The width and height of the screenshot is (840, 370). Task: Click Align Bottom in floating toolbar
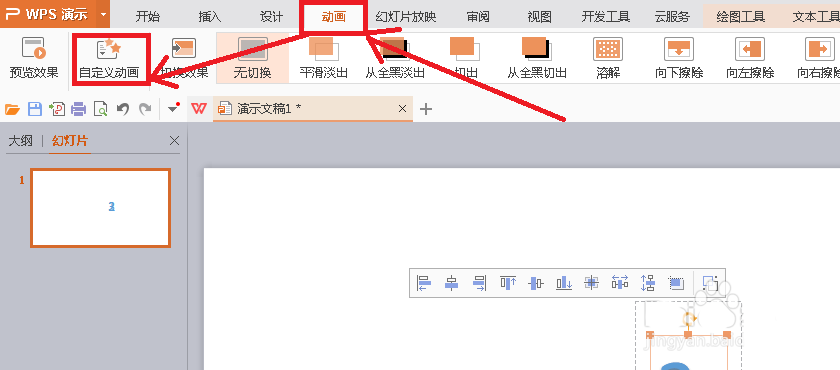(x=564, y=283)
